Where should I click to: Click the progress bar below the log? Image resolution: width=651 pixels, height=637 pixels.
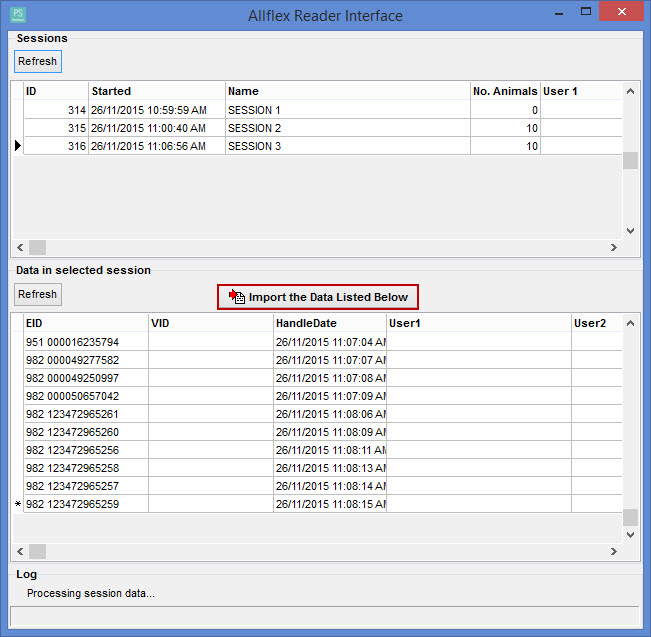pos(325,617)
